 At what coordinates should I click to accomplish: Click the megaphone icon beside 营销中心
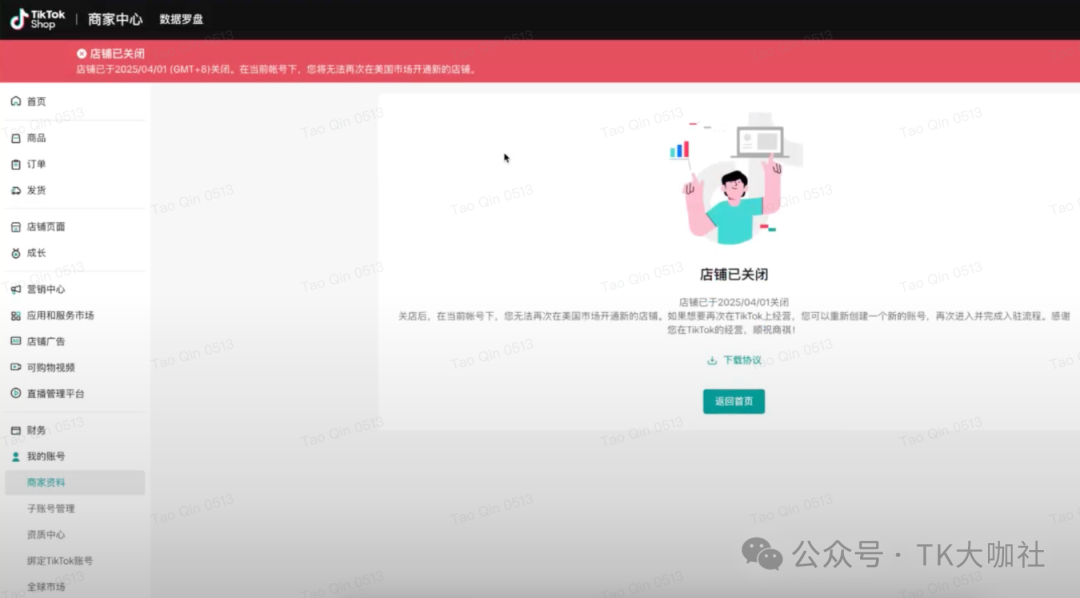(15, 289)
